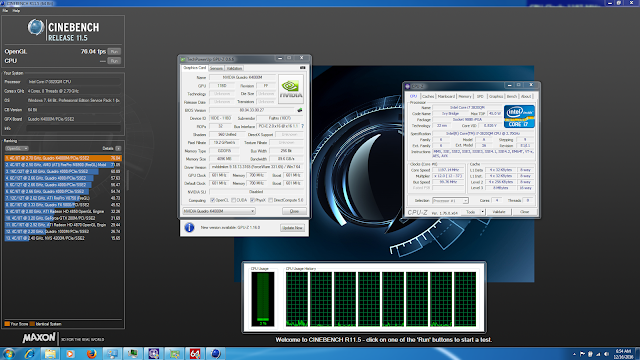
Task: Click the blue info icon in GPU-Z update bar
Action: [x=189, y=227]
